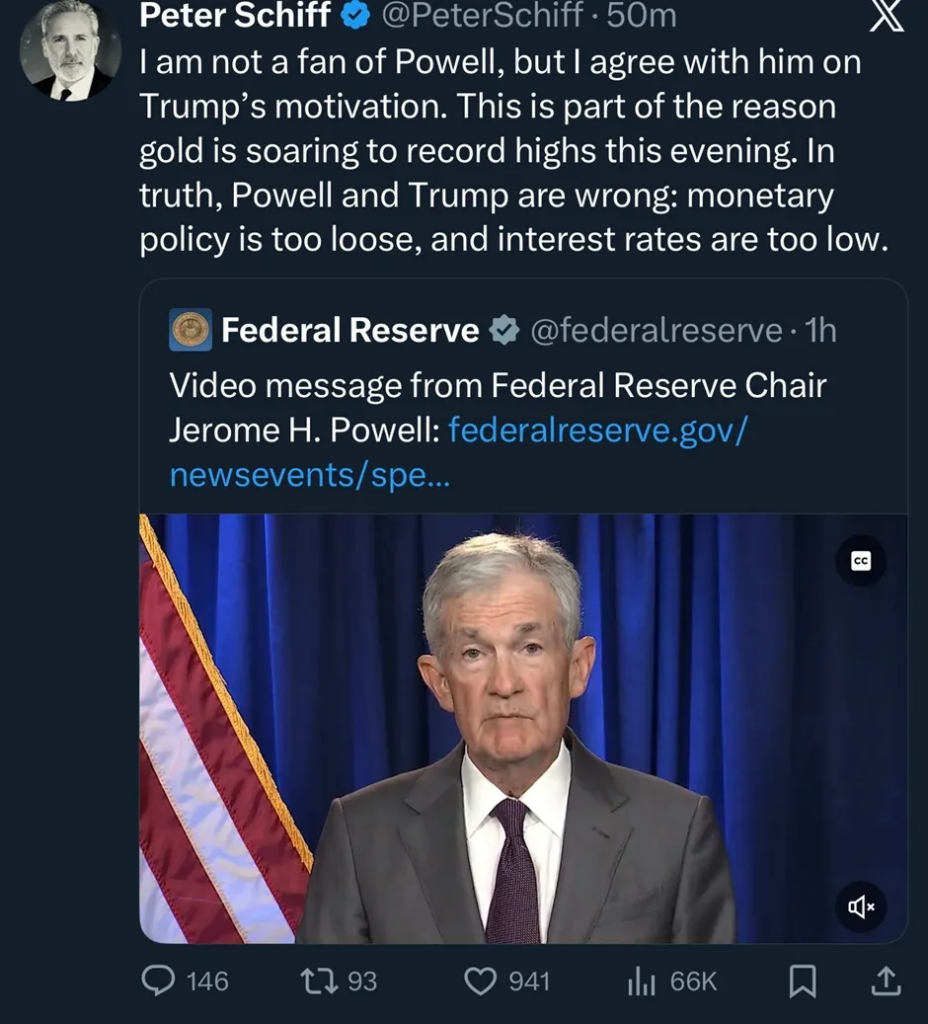Open Peter Schiff's profile avatar
Image resolution: width=928 pixels, height=1024 pixels.
click(x=70, y=50)
